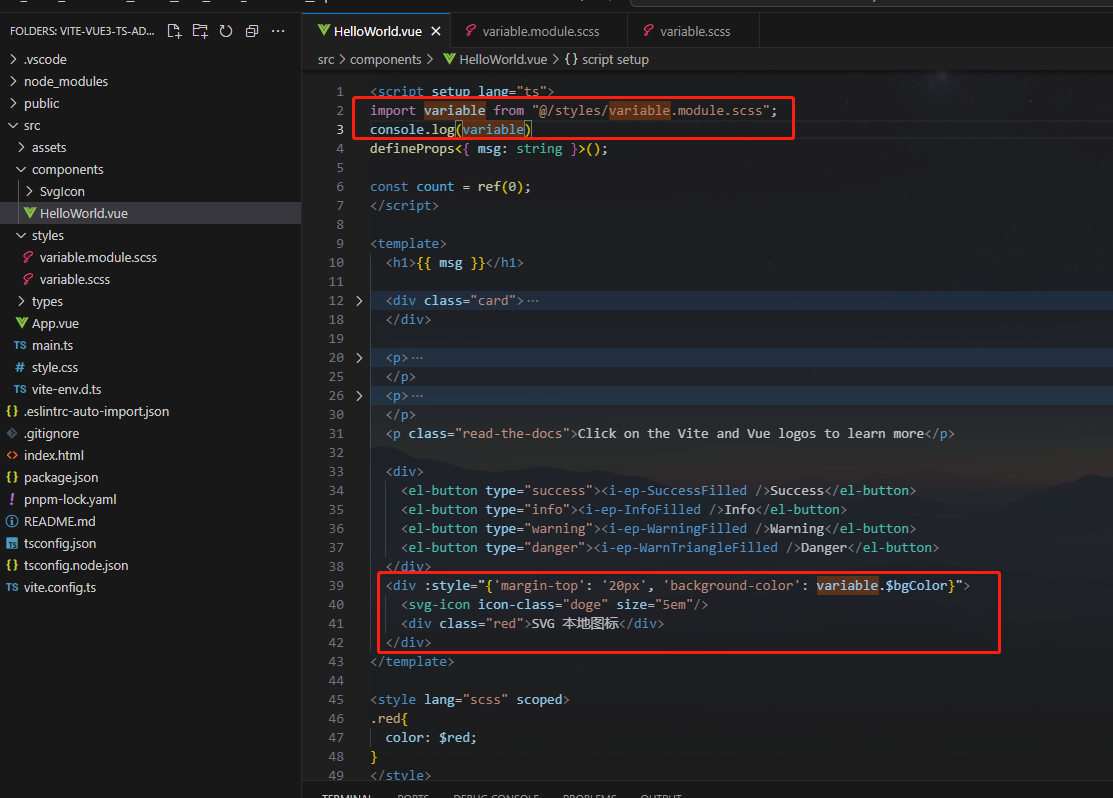Click the Collapse Folders icon in Explorer
This screenshot has width=1113, height=798.
pos(251,31)
